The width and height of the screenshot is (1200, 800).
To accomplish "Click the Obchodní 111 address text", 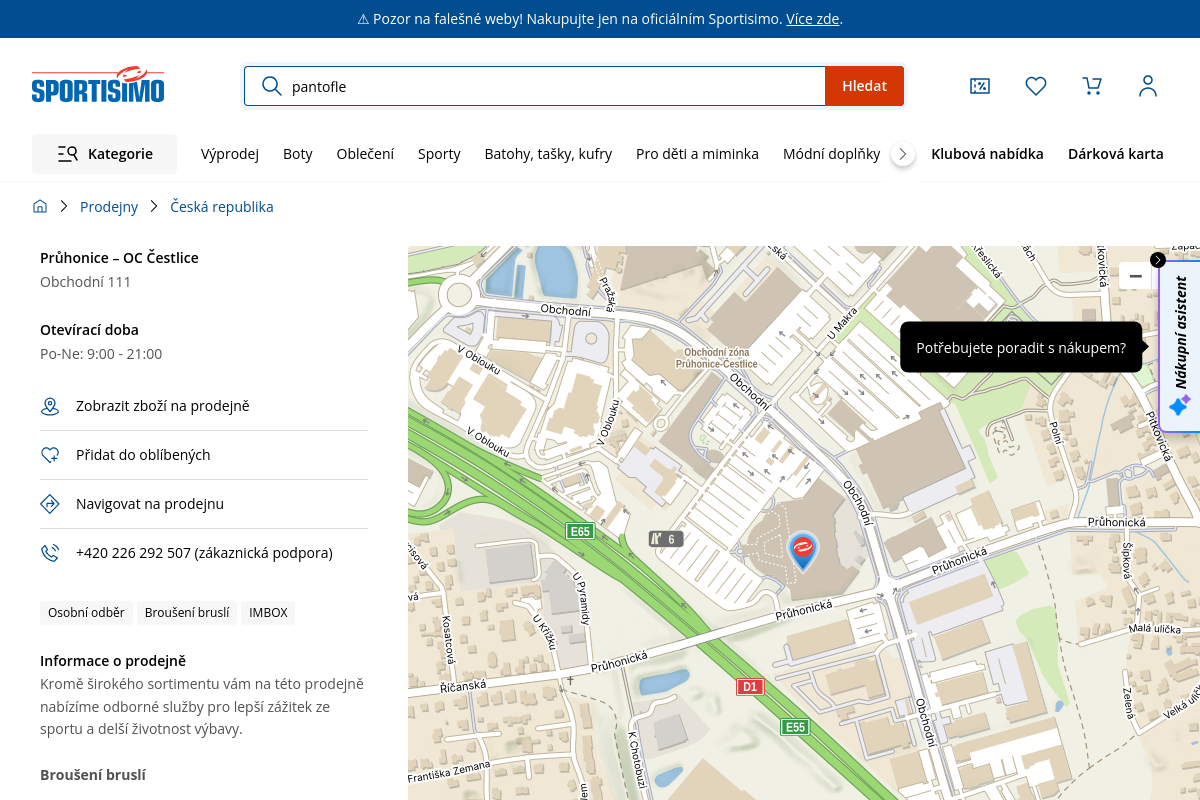I will (85, 282).
